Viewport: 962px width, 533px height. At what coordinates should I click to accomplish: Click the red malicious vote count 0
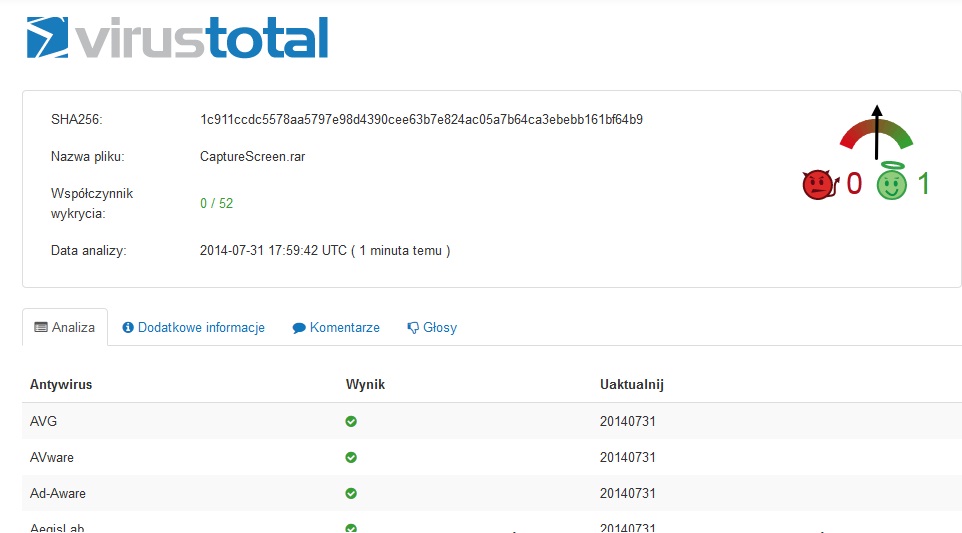(x=854, y=183)
